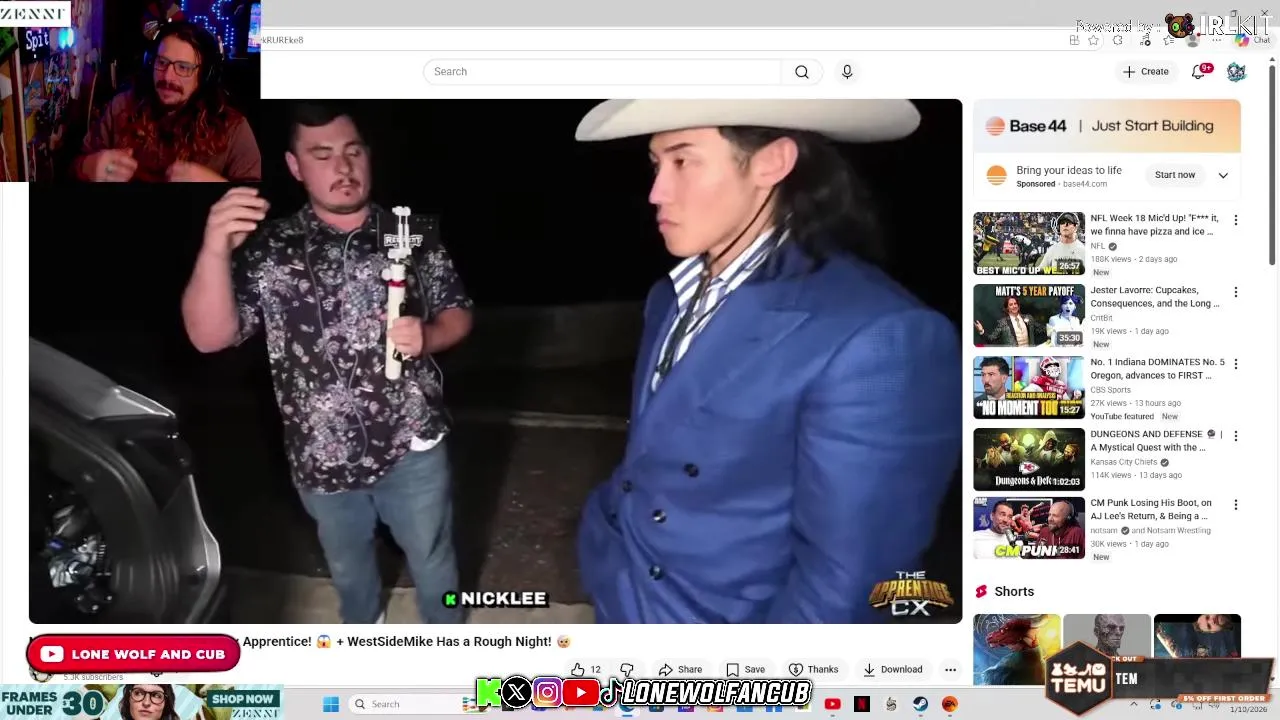Open Dungeons and Defense video thumbnail

(x=1029, y=459)
